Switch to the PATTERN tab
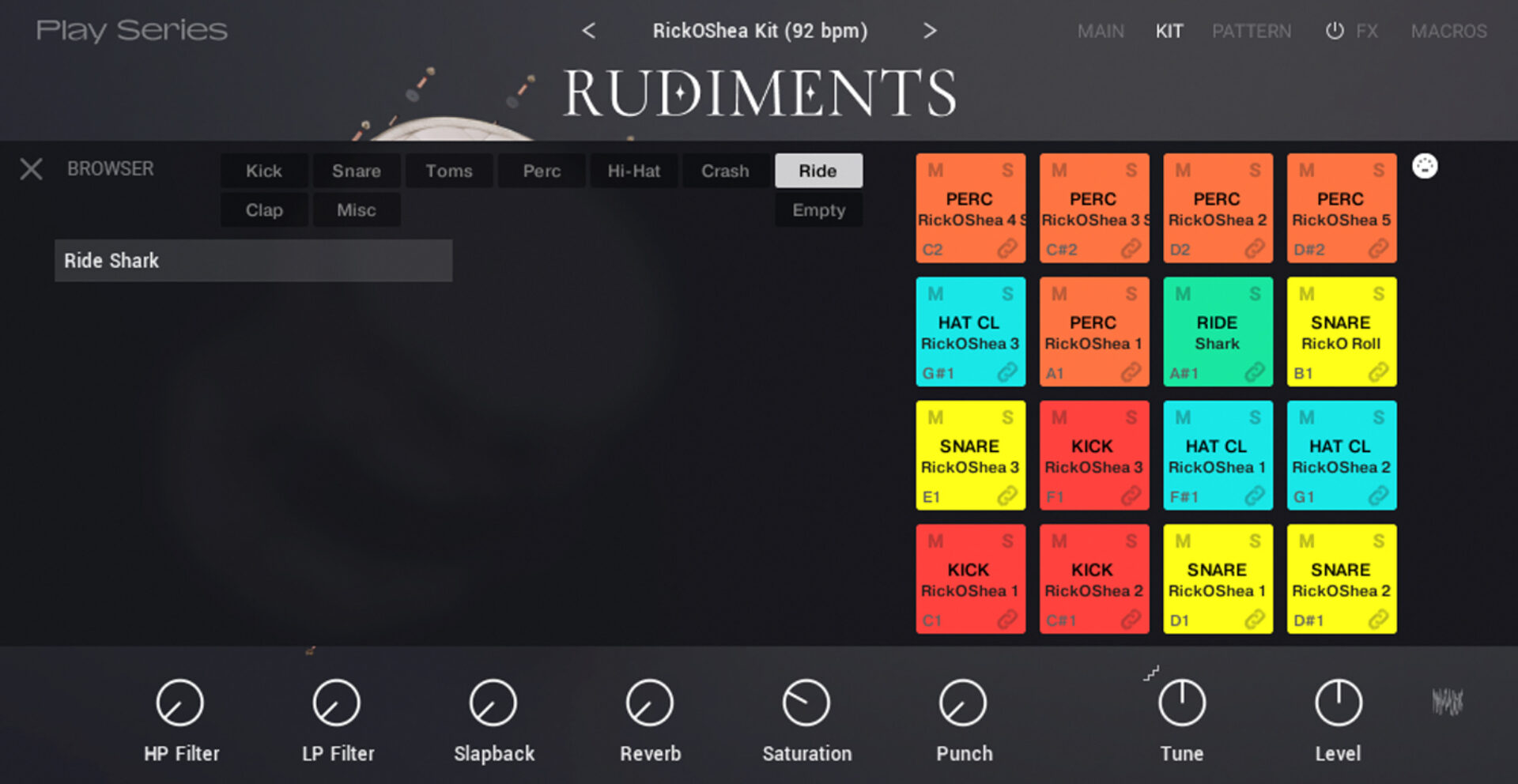The image size is (1518, 784). [1252, 31]
